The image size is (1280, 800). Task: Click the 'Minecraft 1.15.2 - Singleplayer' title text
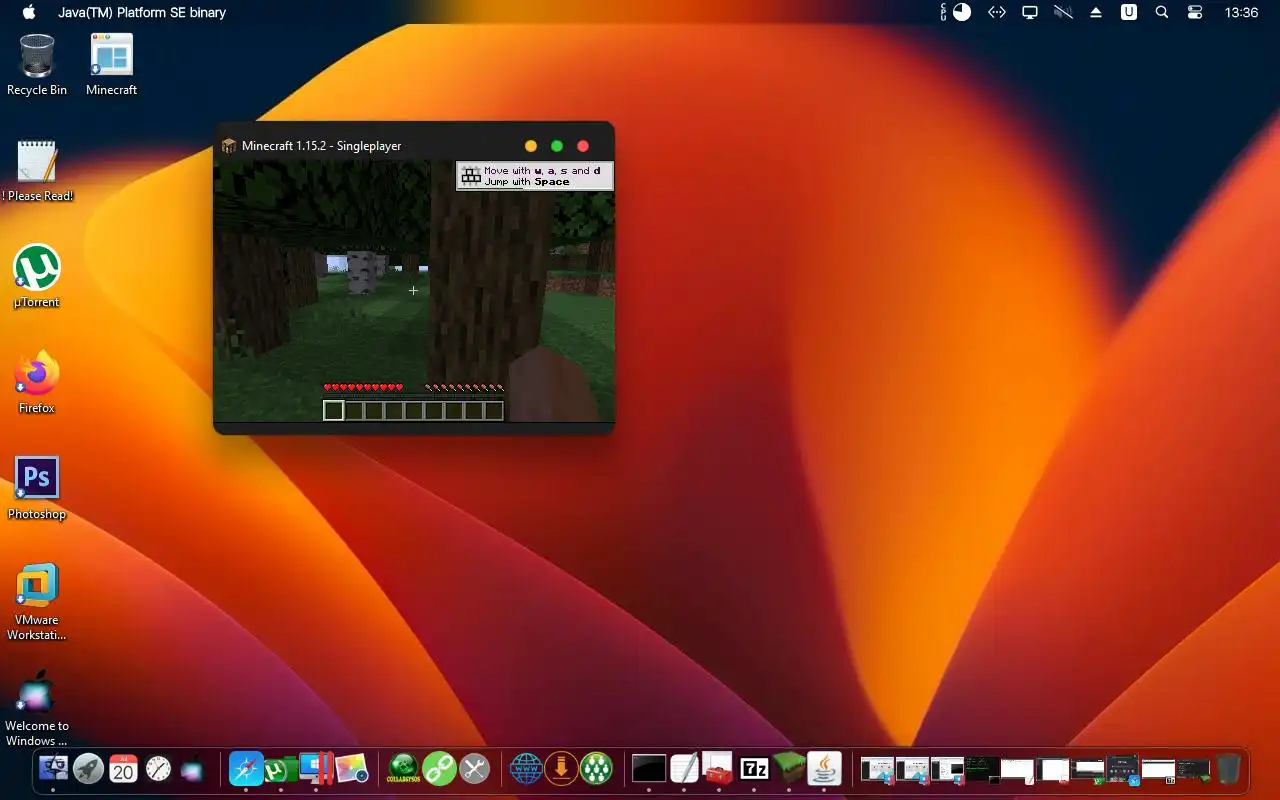click(321, 146)
